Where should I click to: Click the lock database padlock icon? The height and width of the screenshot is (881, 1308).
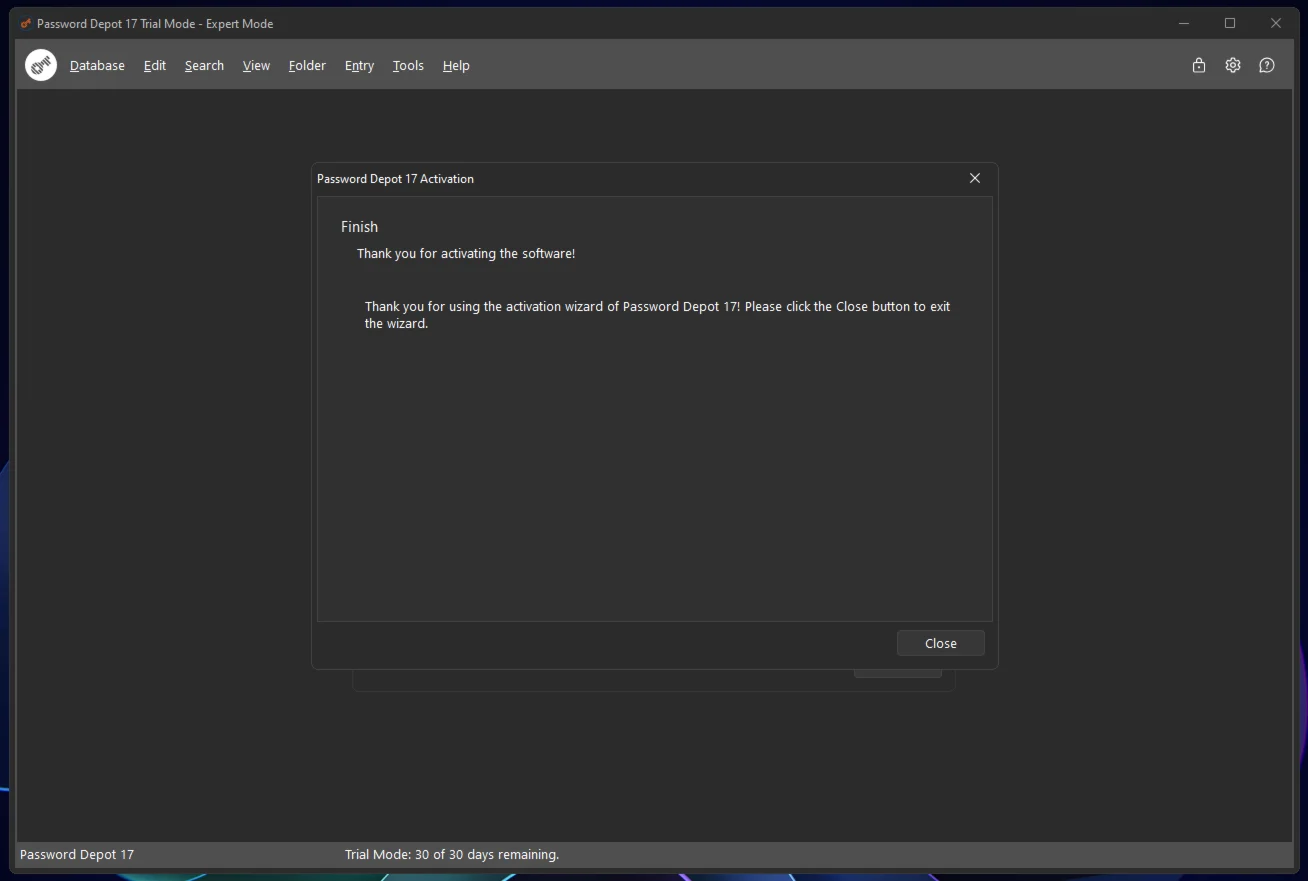click(1199, 65)
